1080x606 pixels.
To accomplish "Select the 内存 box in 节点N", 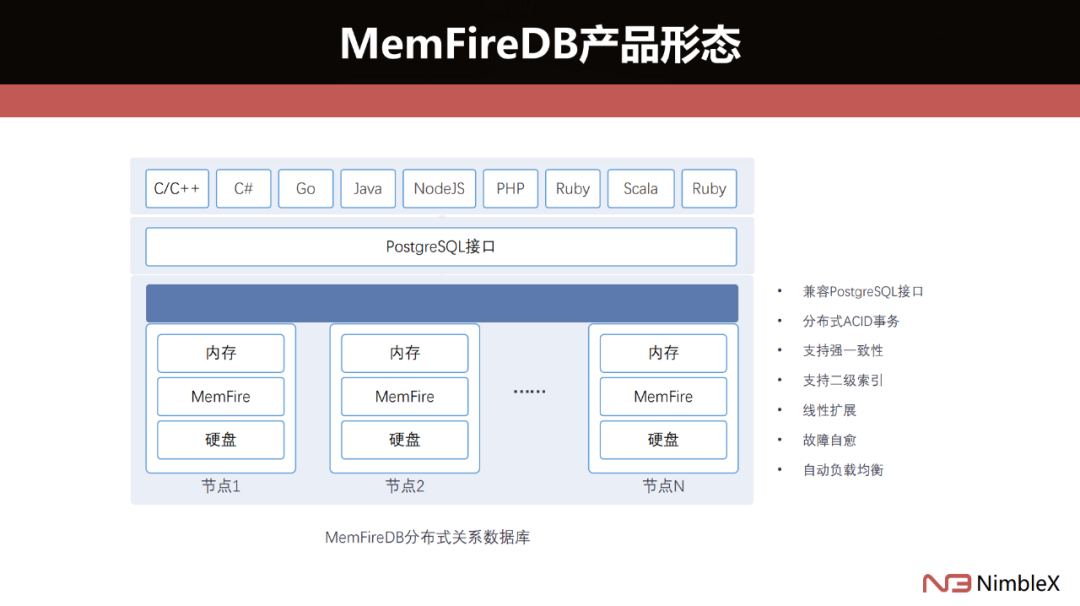I will 663,353.
